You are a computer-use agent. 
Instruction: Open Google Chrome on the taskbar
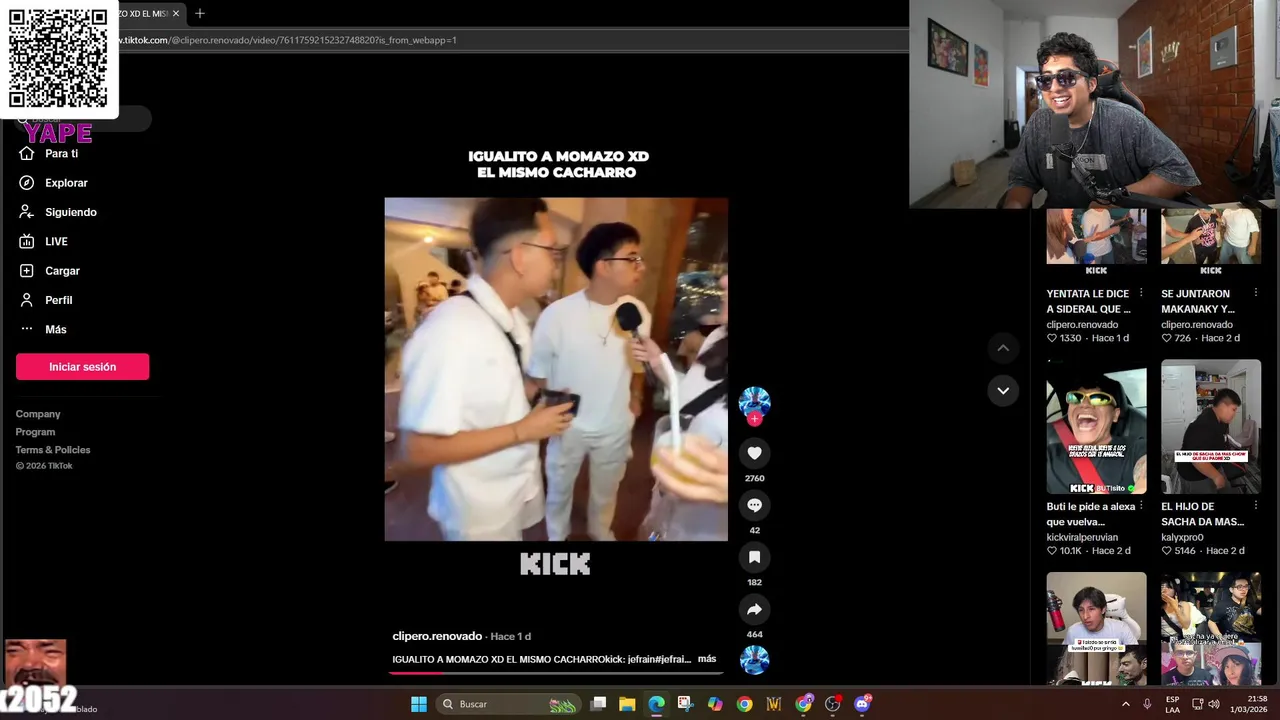click(744, 704)
